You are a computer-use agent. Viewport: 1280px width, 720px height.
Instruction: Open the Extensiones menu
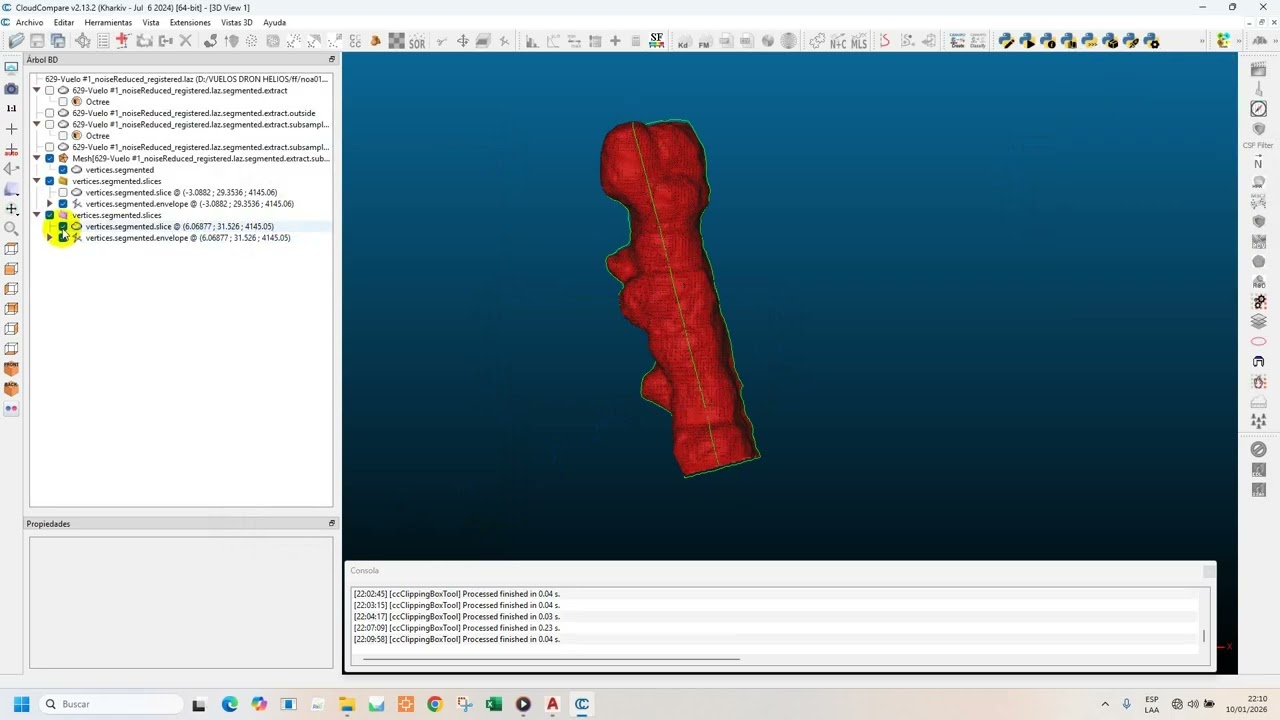(190, 22)
